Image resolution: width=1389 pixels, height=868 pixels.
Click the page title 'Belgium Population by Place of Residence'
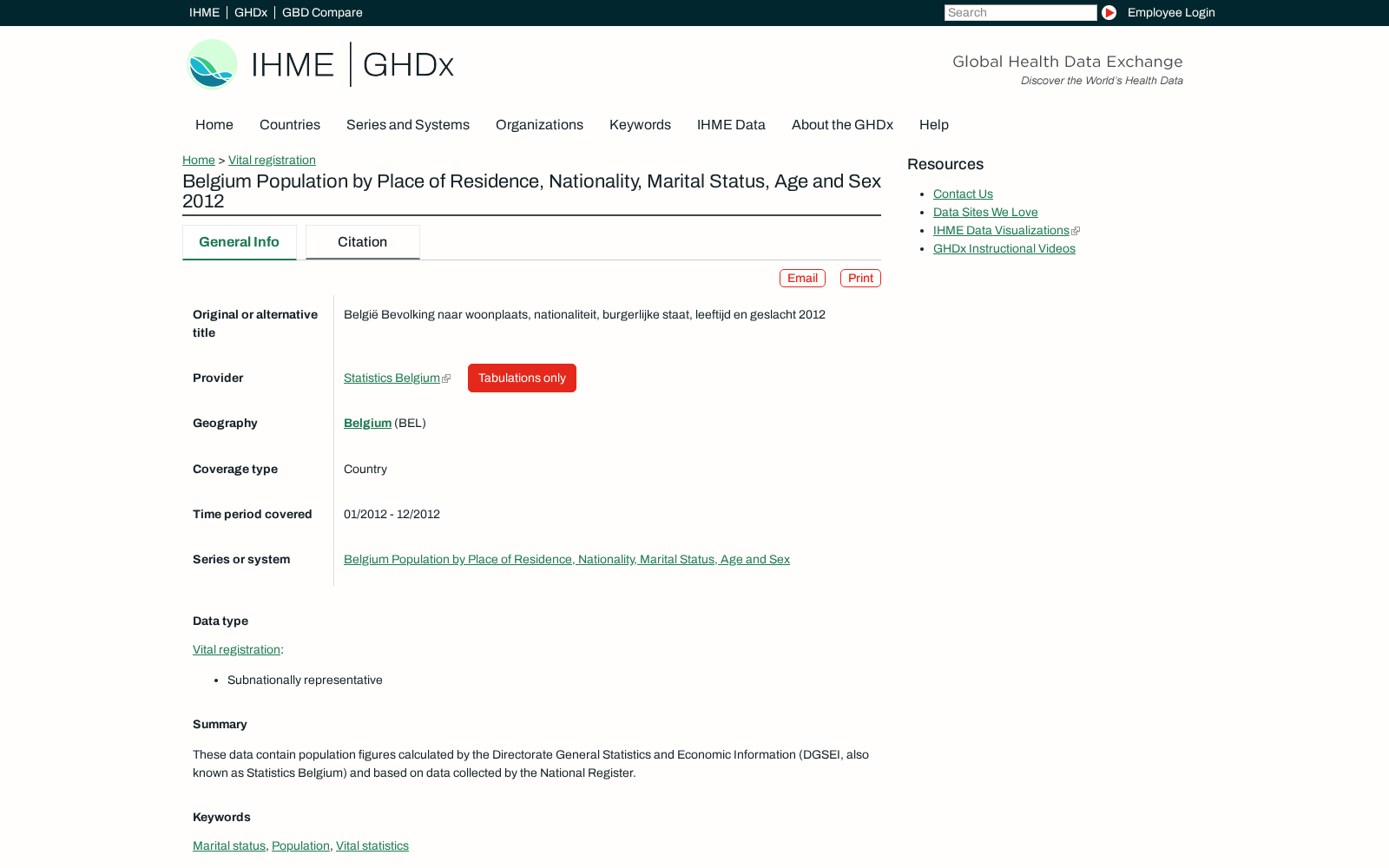(x=531, y=191)
